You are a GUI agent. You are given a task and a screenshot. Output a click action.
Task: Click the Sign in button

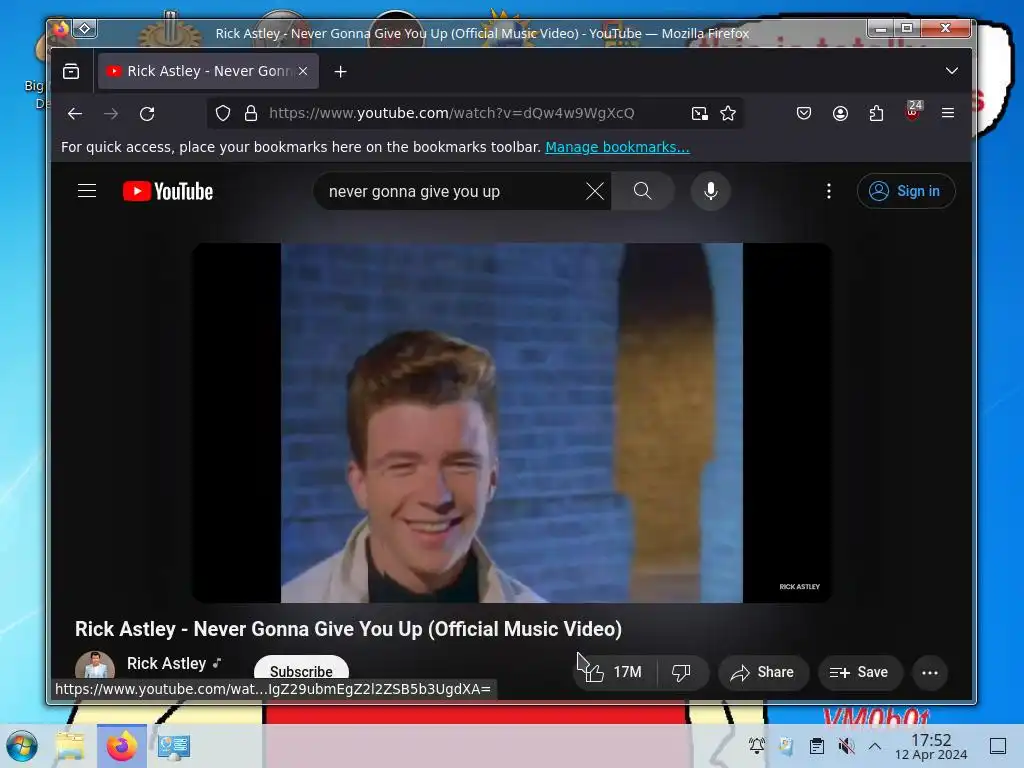coord(906,191)
